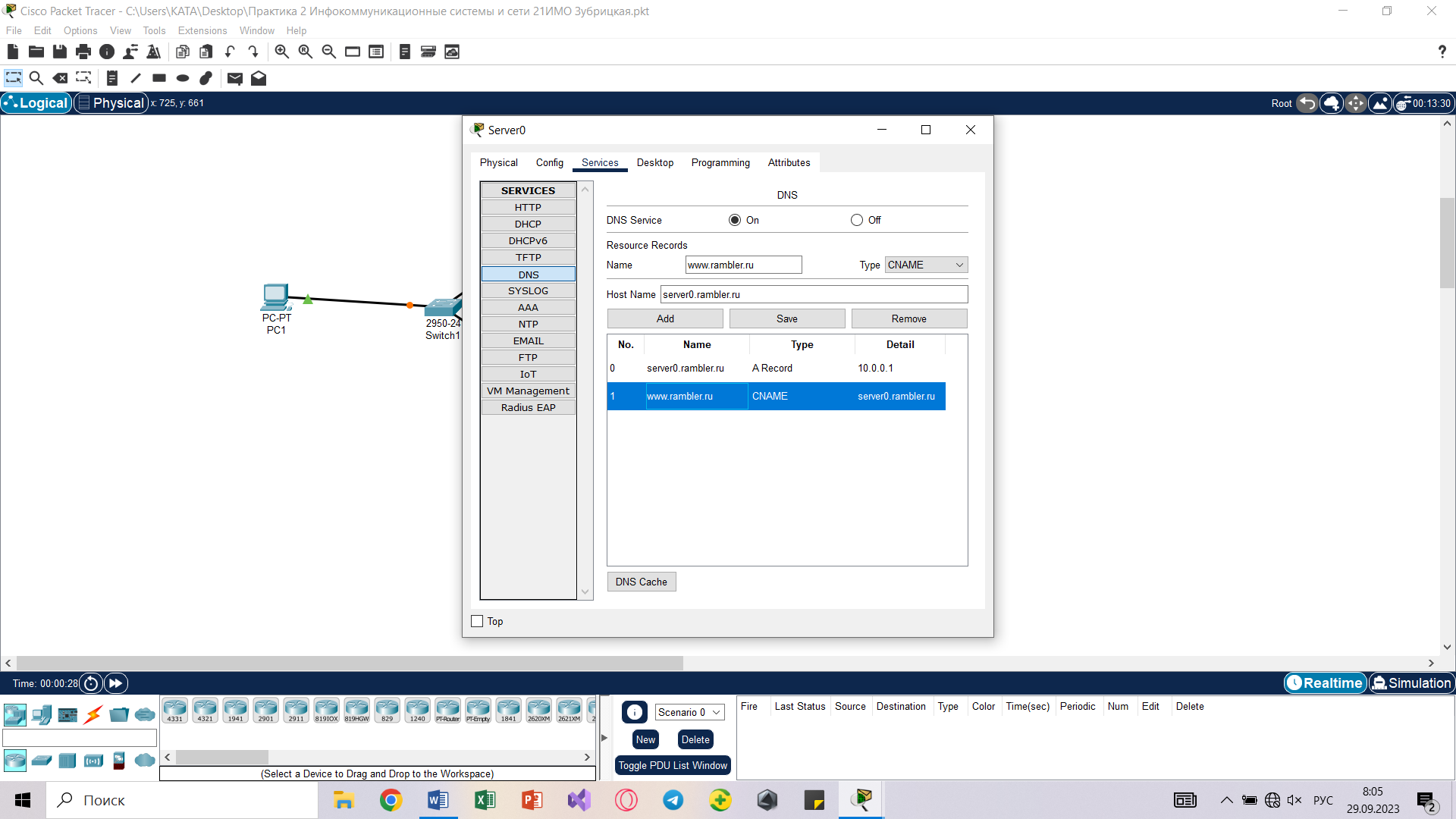The width and height of the screenshot is (1456, 819).
Task: Switch to the Programming tab
Action: click(x=720, y=162)
